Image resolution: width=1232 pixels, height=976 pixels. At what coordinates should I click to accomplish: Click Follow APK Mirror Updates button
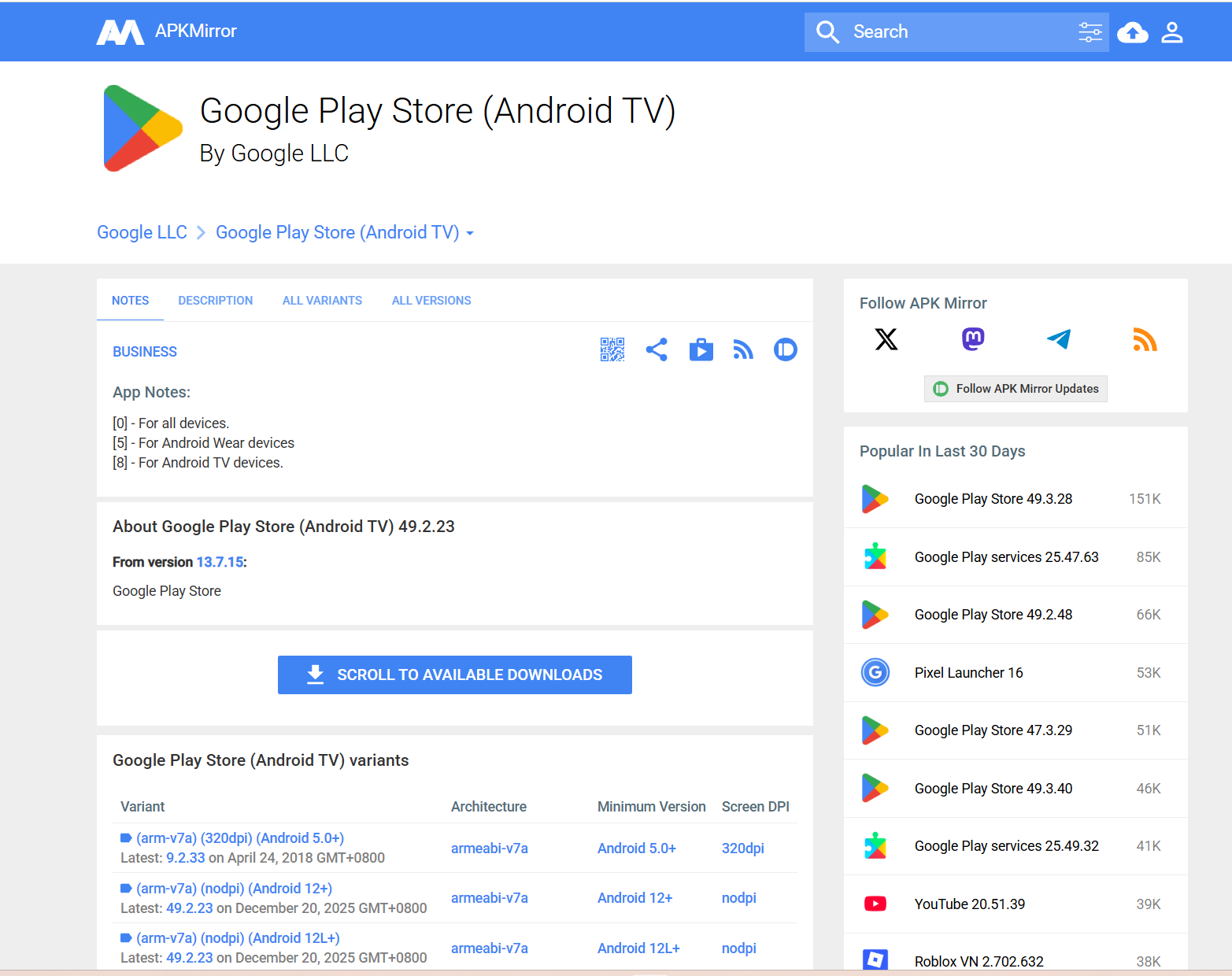[x=1016, y=389]
